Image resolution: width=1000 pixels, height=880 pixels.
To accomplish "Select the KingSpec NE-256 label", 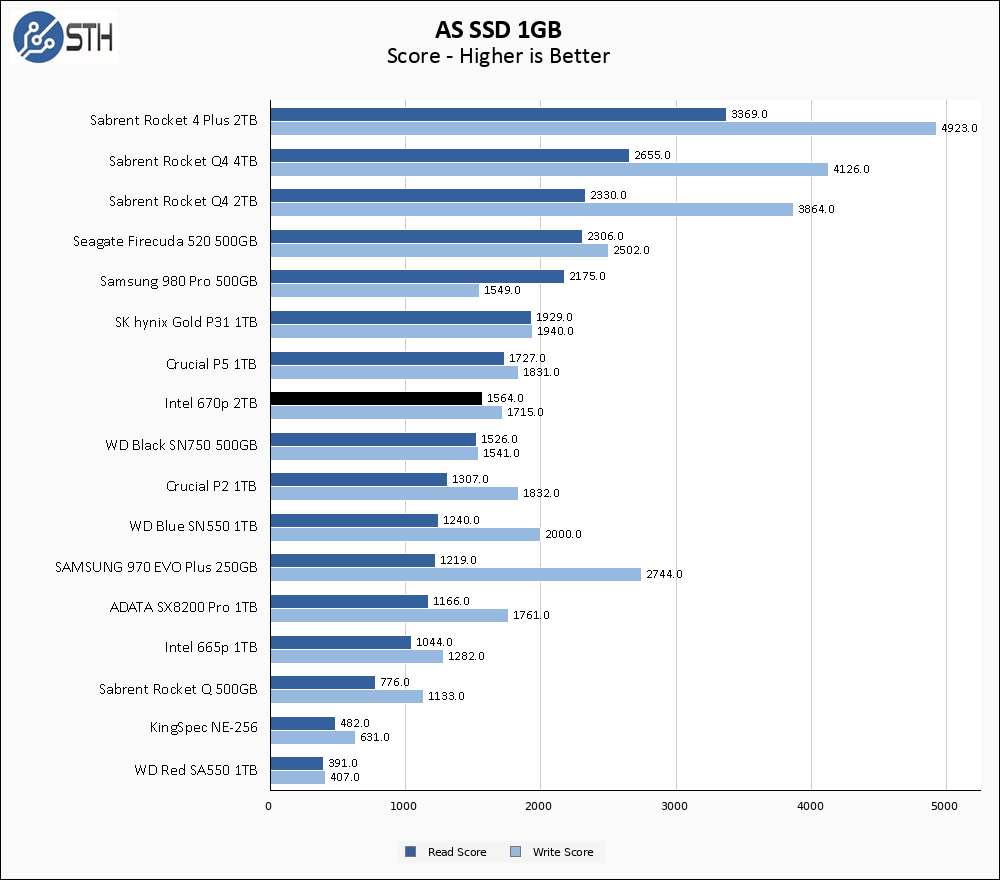I will click(203, 728).
